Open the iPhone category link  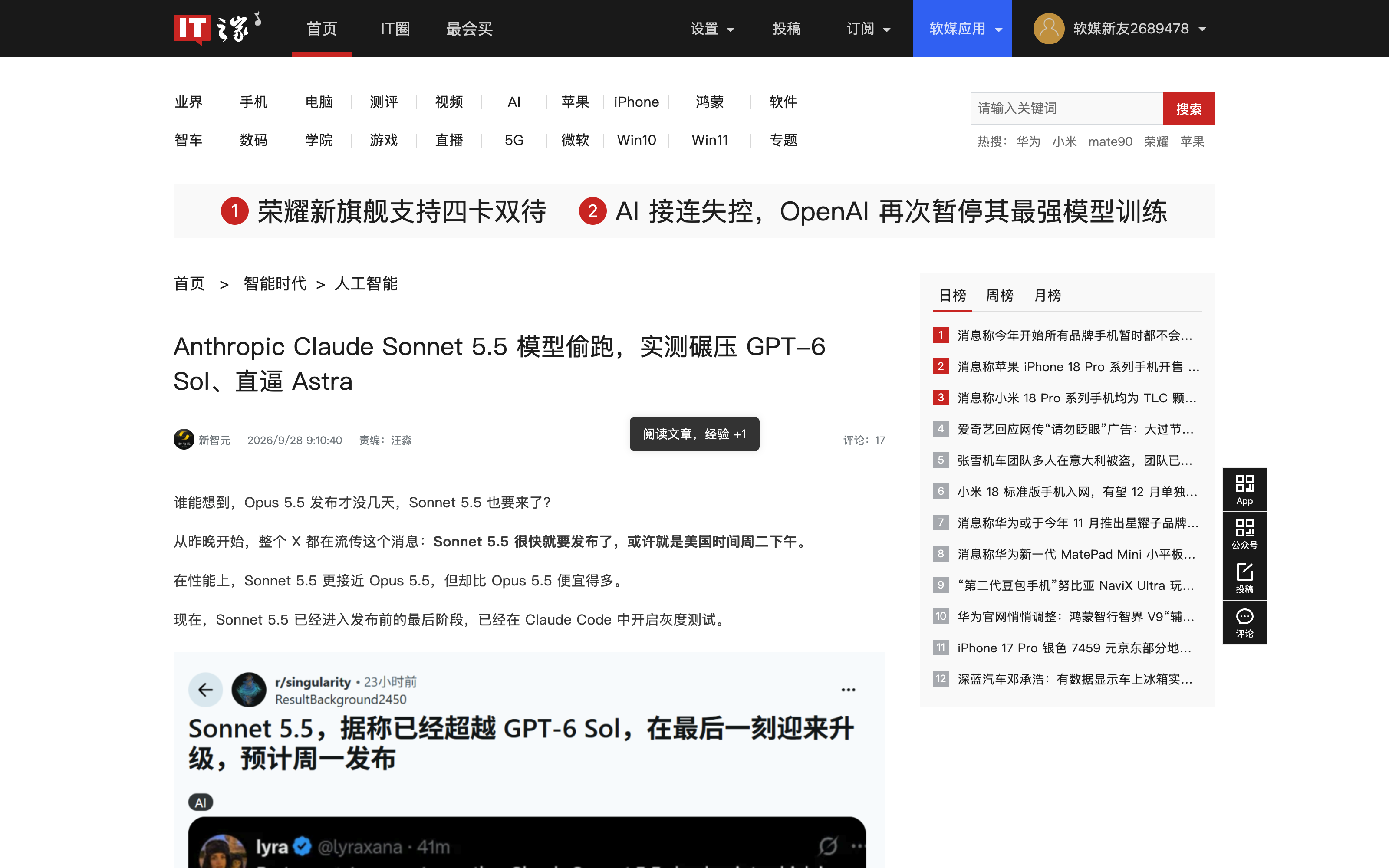636,102
